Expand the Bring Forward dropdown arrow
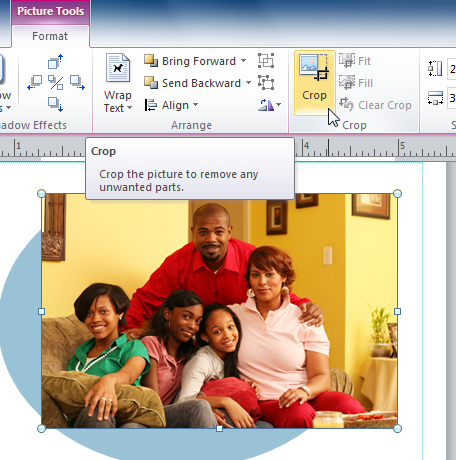This screenshot has width=456, height=460. click(244, 61)
